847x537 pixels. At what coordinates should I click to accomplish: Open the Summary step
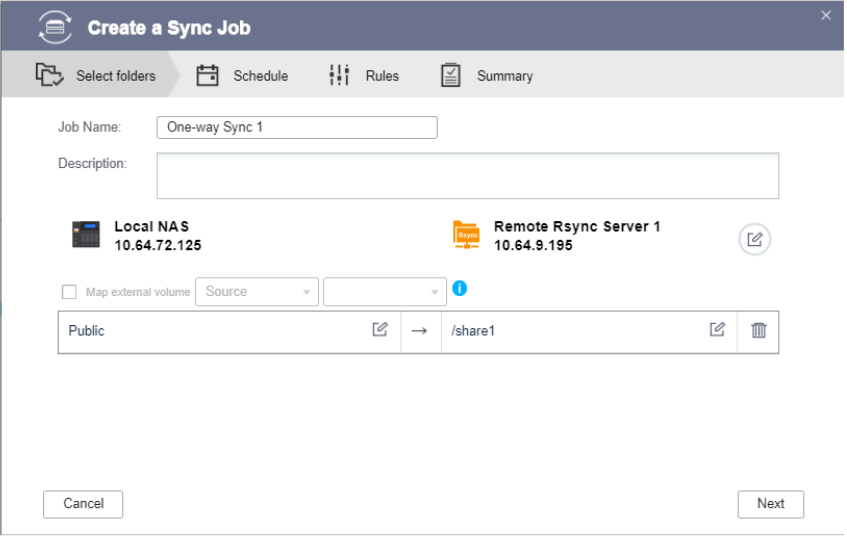tap(487, 76)
